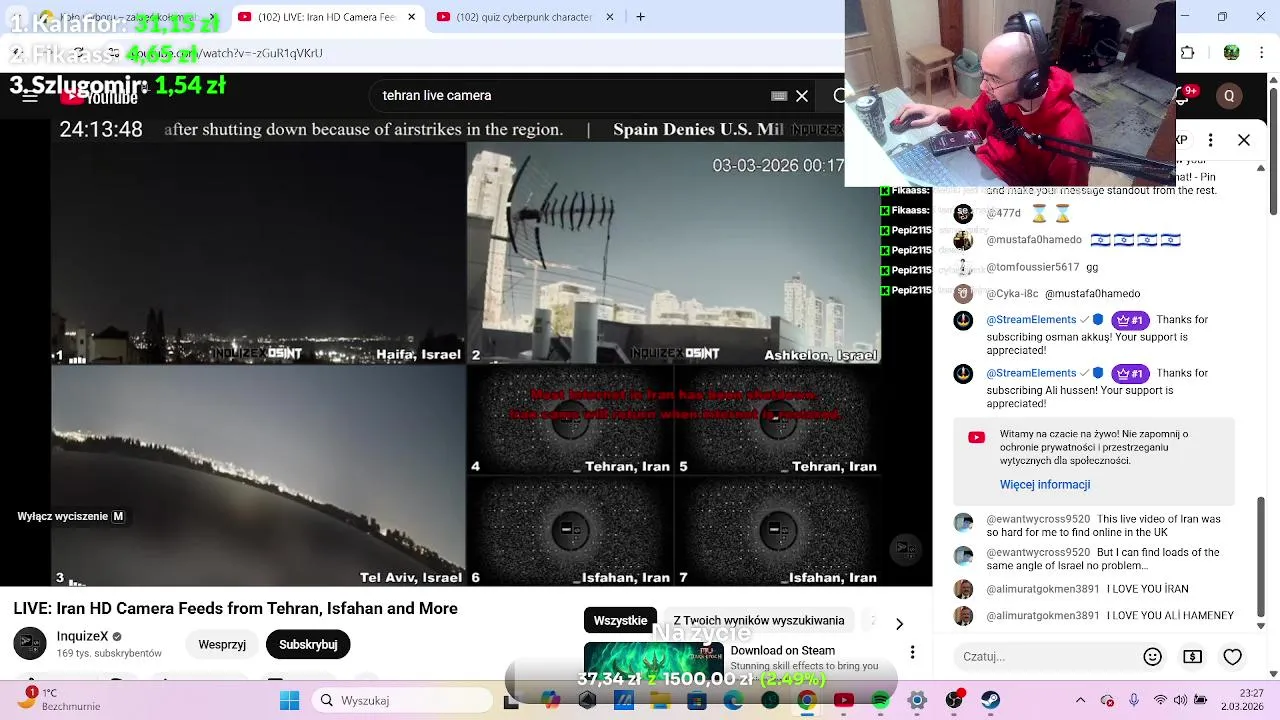Image resolution: width=1280 pixels, height=720 pixels.
Task: Click @tomfoussier5617 gg chat message
Action: tap(1093, 267)
